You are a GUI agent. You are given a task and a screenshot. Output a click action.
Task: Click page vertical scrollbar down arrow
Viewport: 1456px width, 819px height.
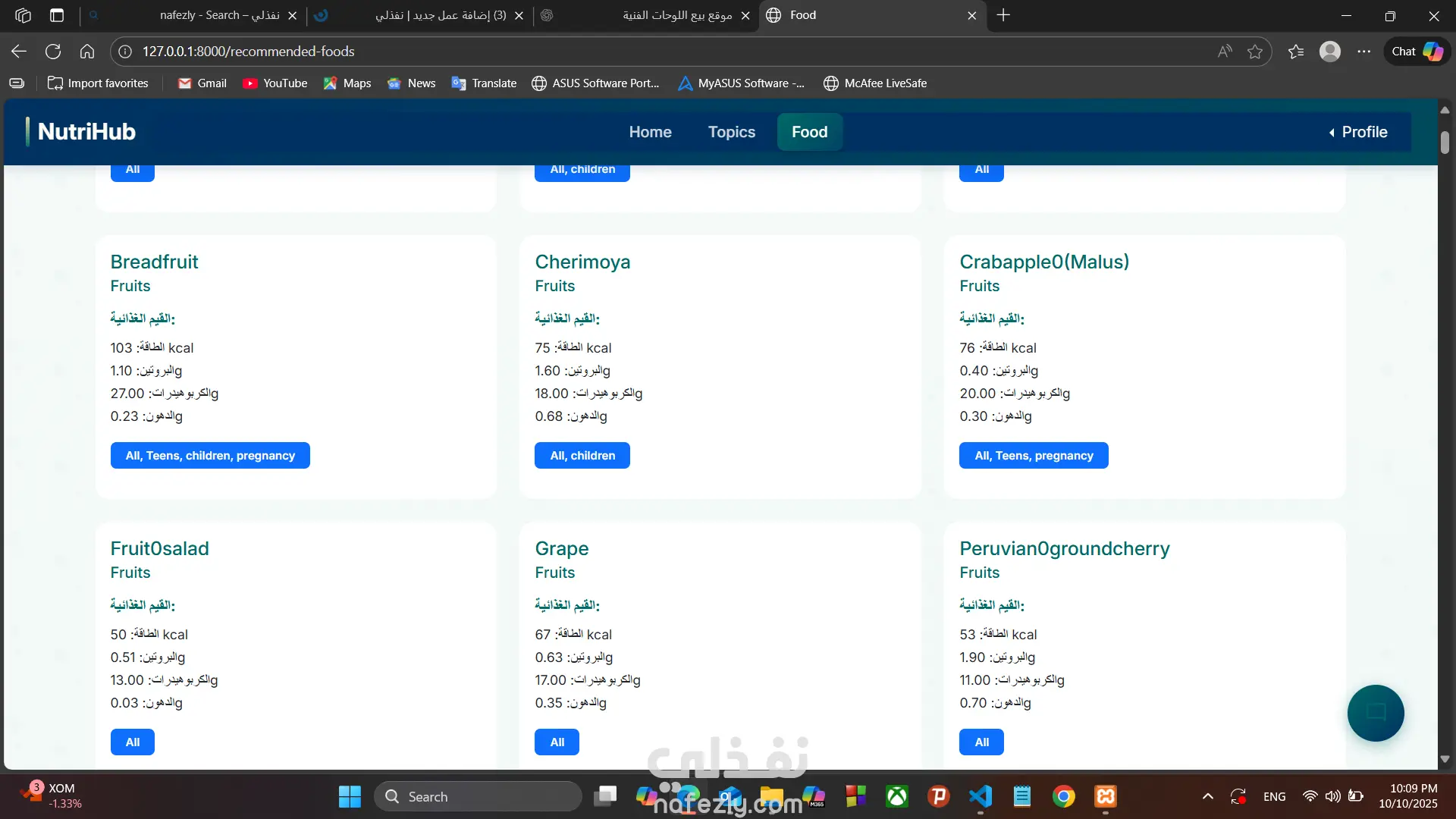coord(1445,759)
